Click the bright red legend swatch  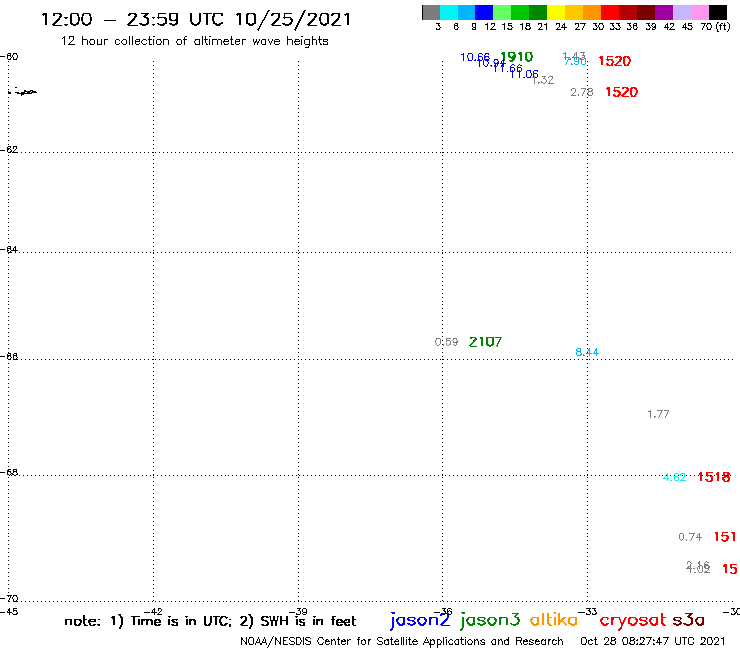tap(609, 12)
